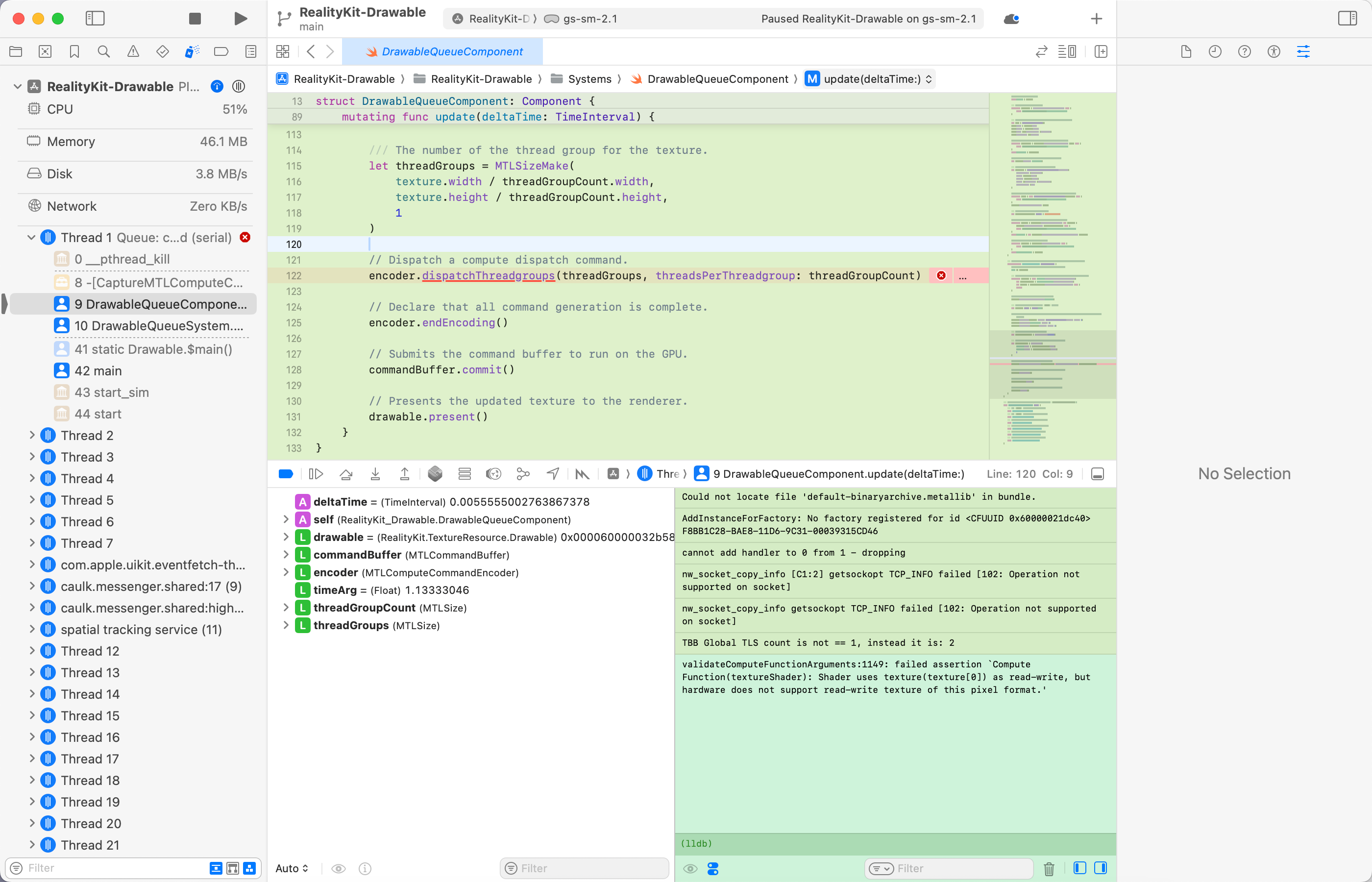
Task: Open the Project navigator folder icon
Action: 16,51
